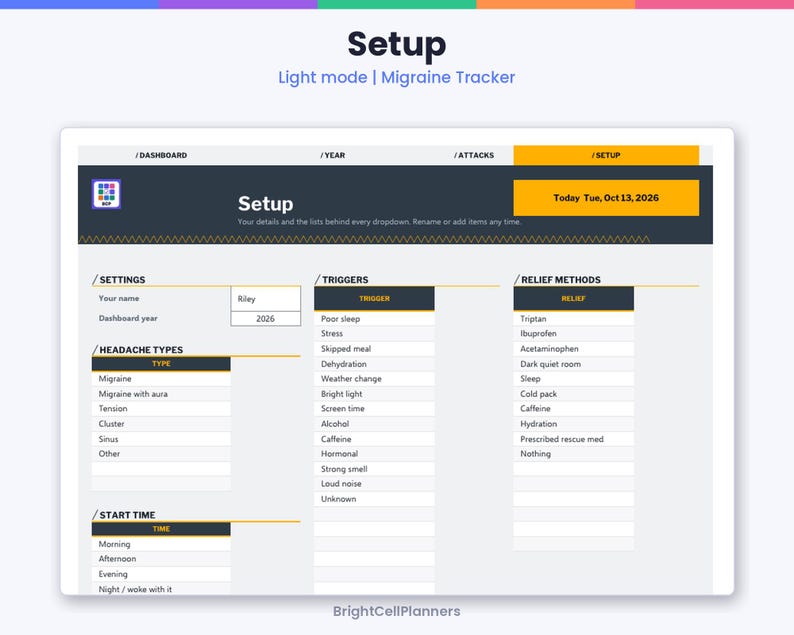Click the Bright light trigger cell

tap(374, 394)
